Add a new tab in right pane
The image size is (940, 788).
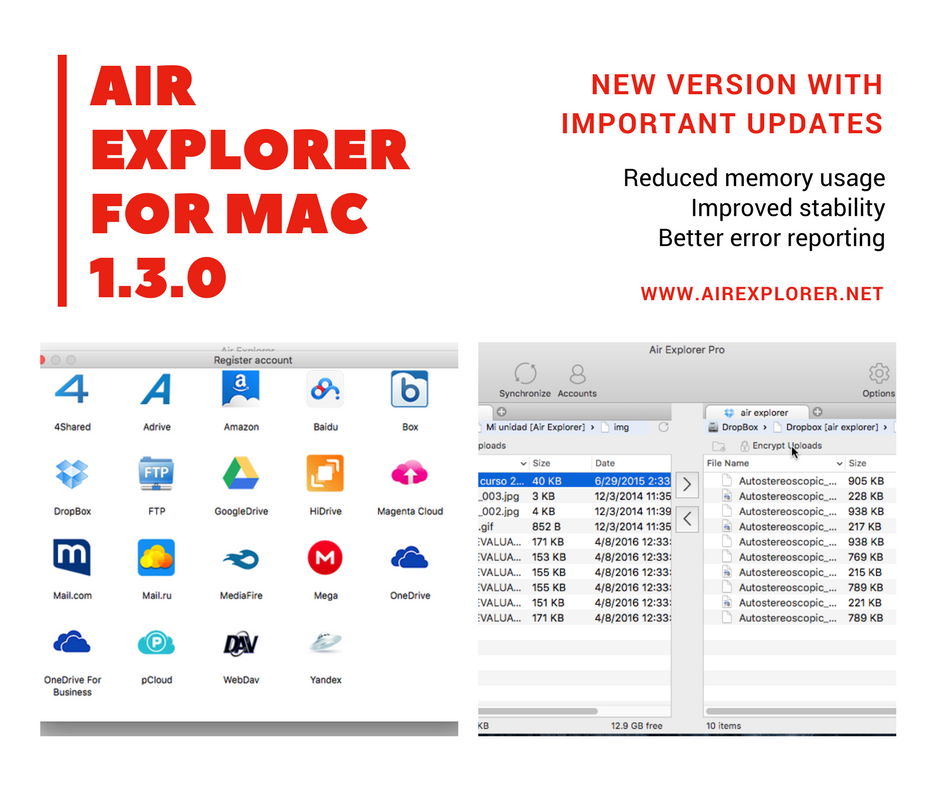click(817, 412)
